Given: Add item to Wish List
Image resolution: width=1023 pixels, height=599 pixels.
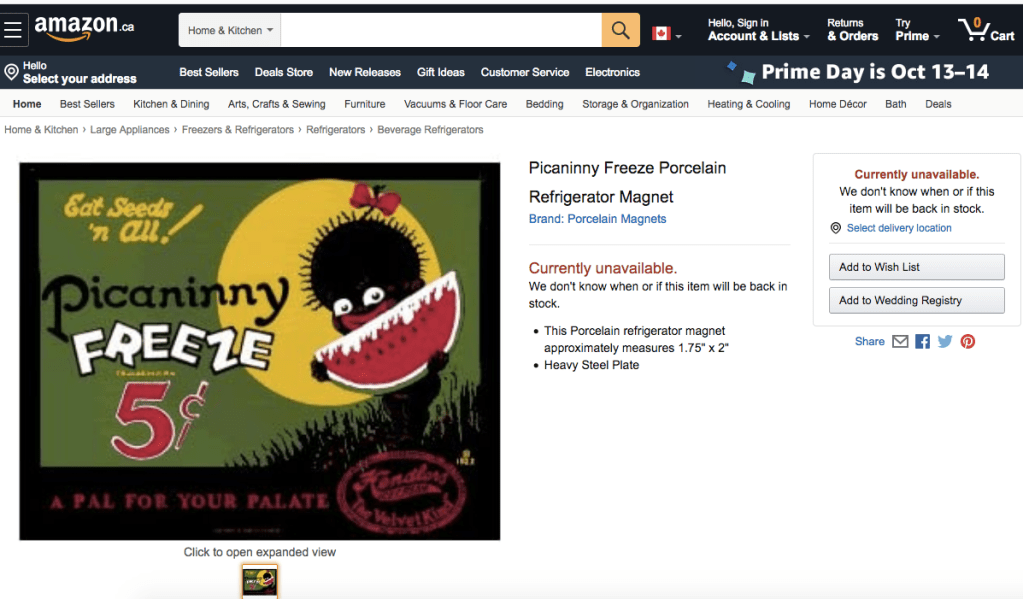Looking at the screenshot, I should (x=917, y=267).
